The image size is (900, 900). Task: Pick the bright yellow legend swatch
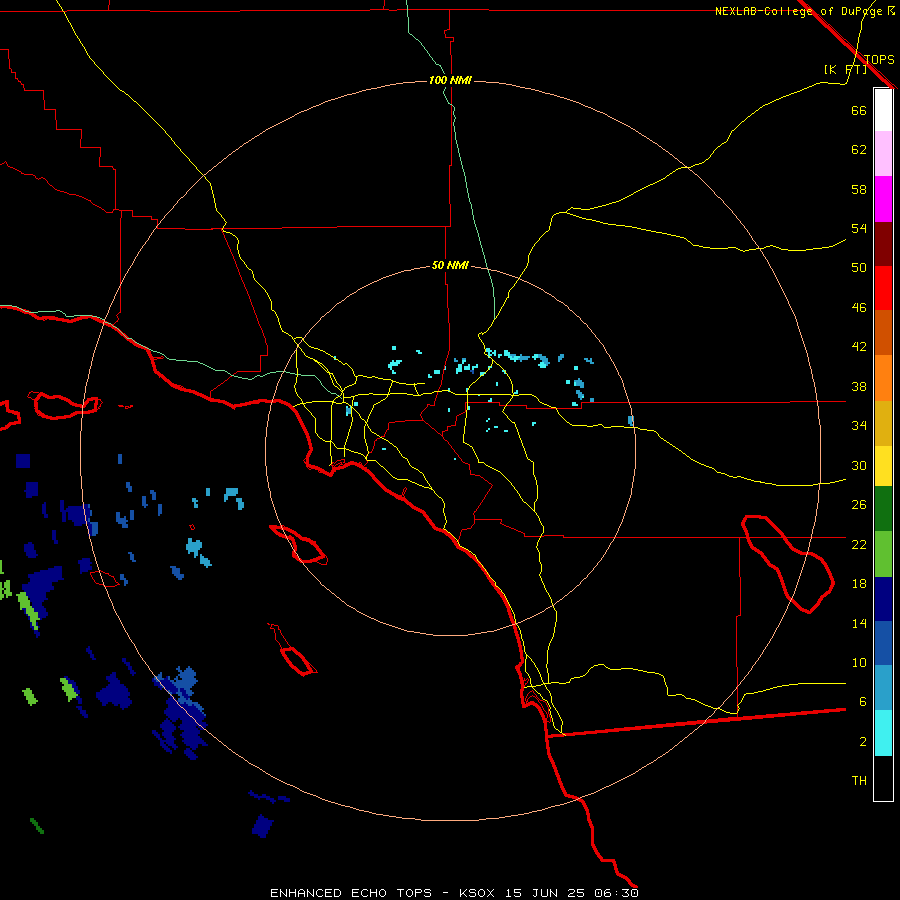tap(883, 466)
